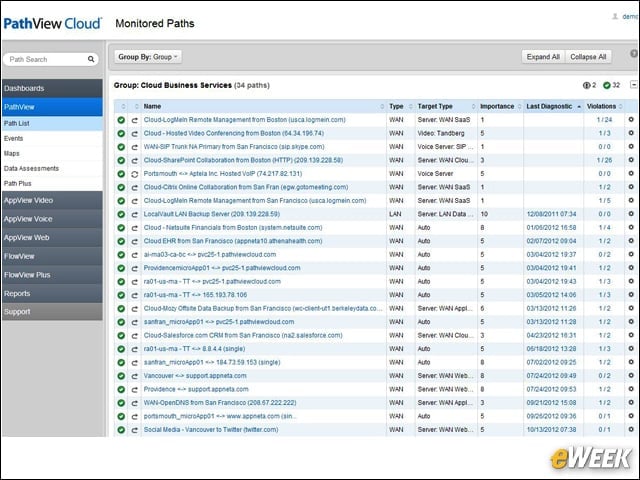Open the FlowView Plus section

[x=52, y=275]
